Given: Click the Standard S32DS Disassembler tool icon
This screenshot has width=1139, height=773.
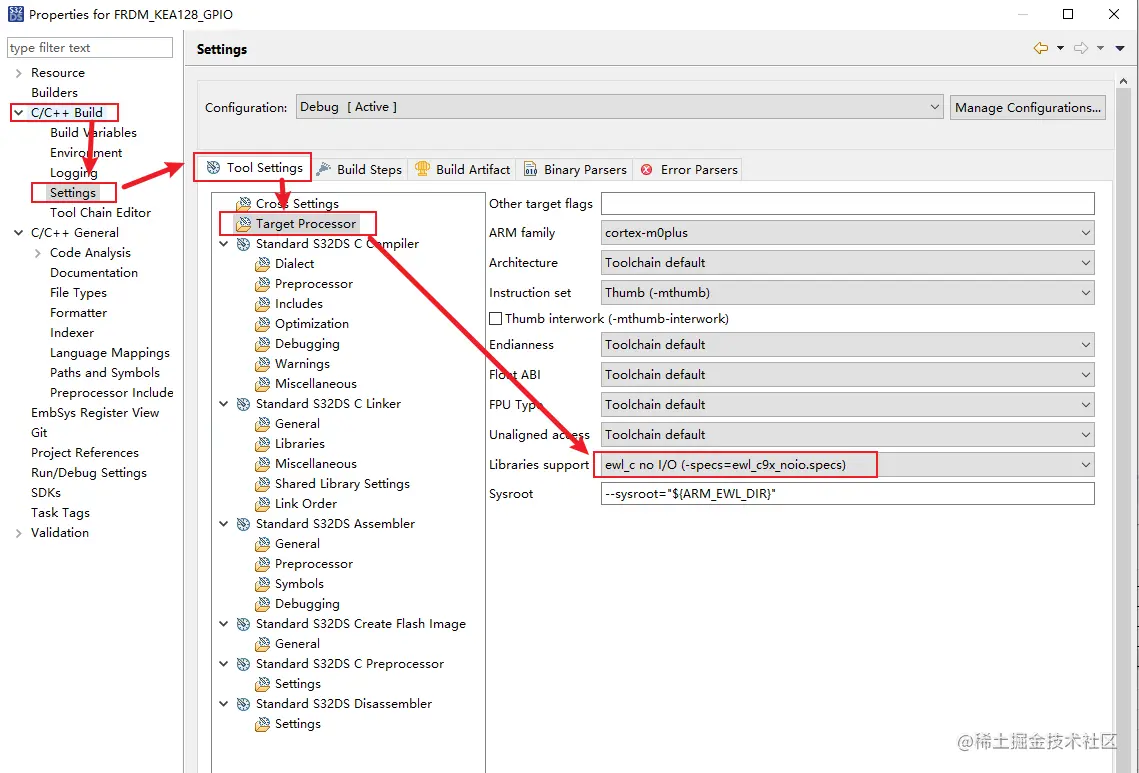Looking at the screenshot, I should pos(243,704).
